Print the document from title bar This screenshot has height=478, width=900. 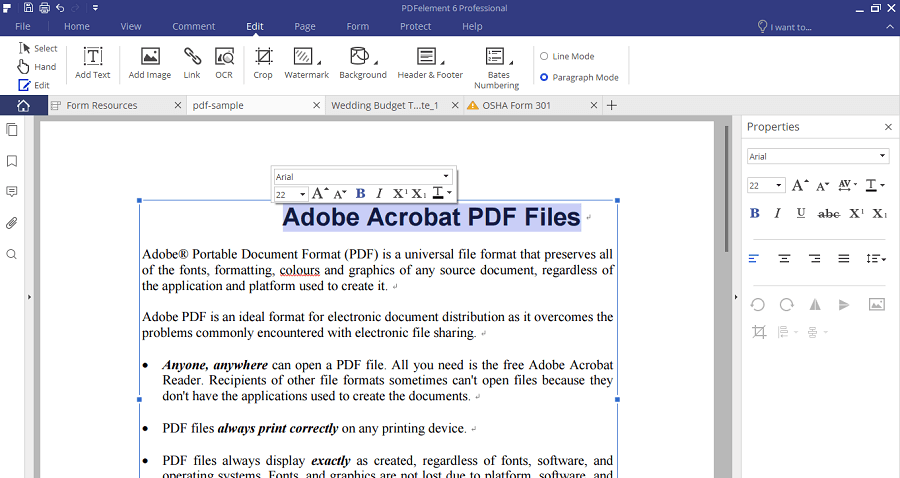tap(44, 7)
